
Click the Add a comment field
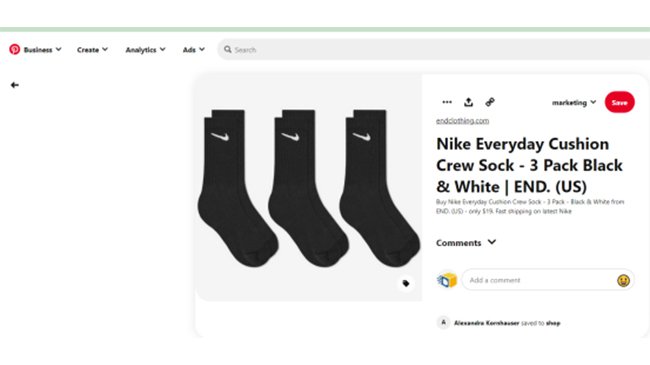click(548, 280)
